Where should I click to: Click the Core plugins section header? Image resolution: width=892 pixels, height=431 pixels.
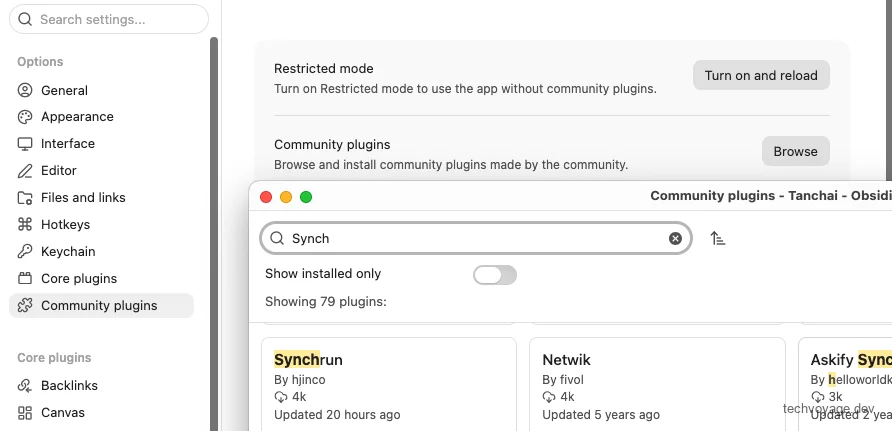(x=54, y=358)
